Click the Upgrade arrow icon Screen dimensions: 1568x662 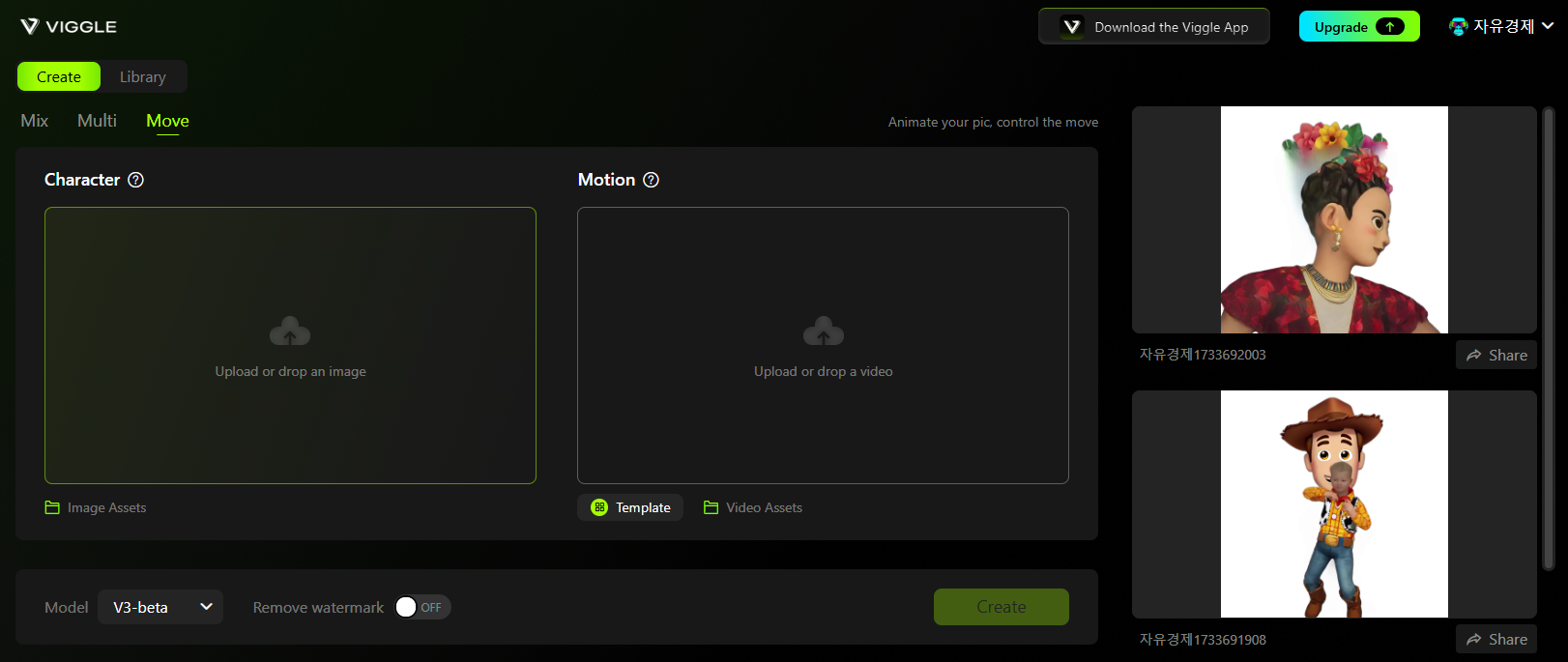1390,27
